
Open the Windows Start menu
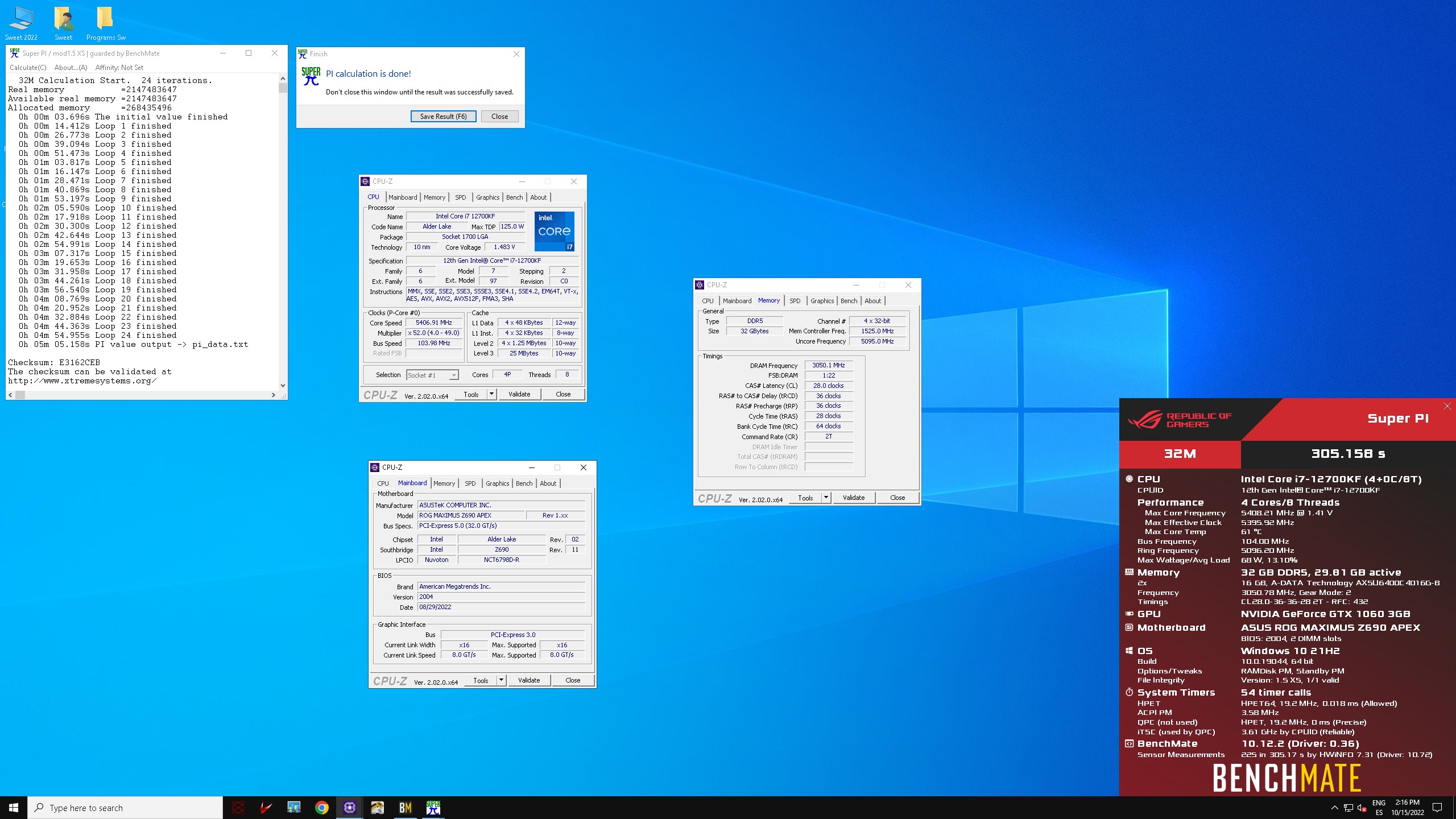pyautogui.click(x=14, y=808)
